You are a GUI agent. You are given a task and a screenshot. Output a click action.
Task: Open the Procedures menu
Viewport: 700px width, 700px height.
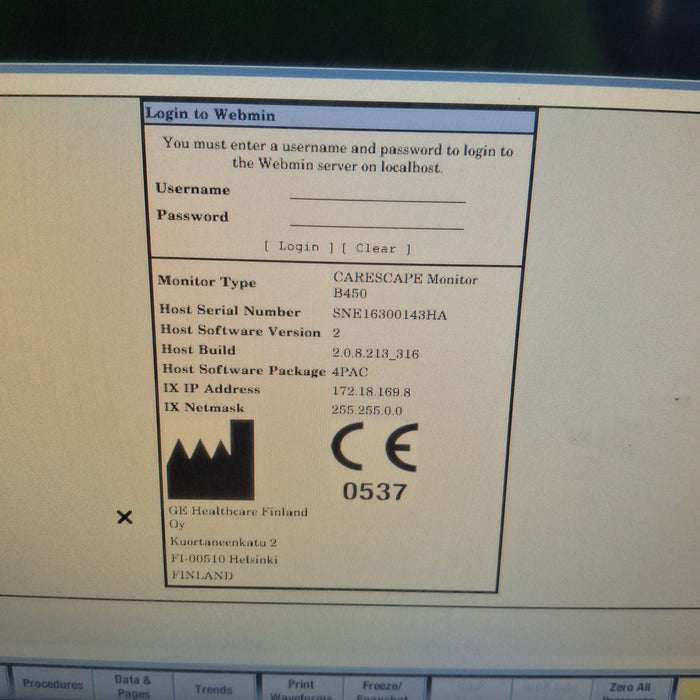(x=52, y=685)
